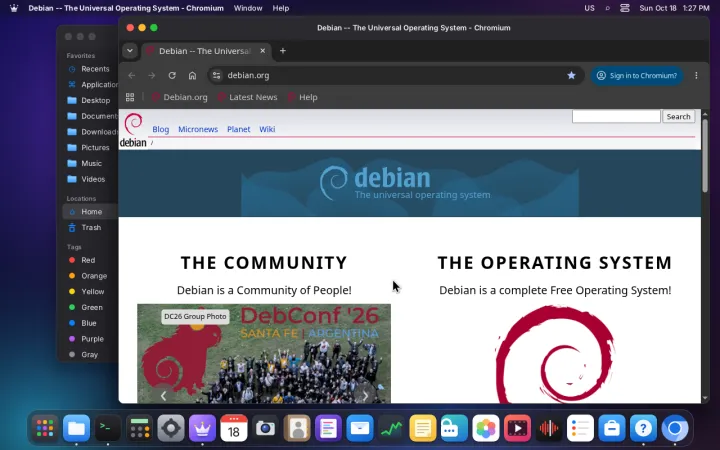
Task: Click the date and time in the menu bar
Action: [x=674, y=8]
